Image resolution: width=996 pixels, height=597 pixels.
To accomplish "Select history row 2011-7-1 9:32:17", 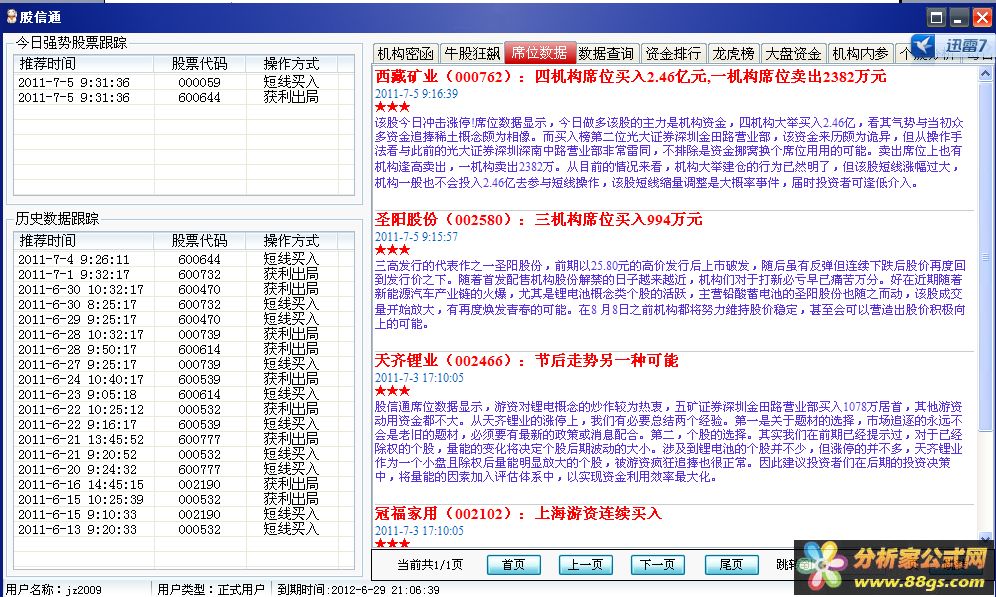I will 184,275.
